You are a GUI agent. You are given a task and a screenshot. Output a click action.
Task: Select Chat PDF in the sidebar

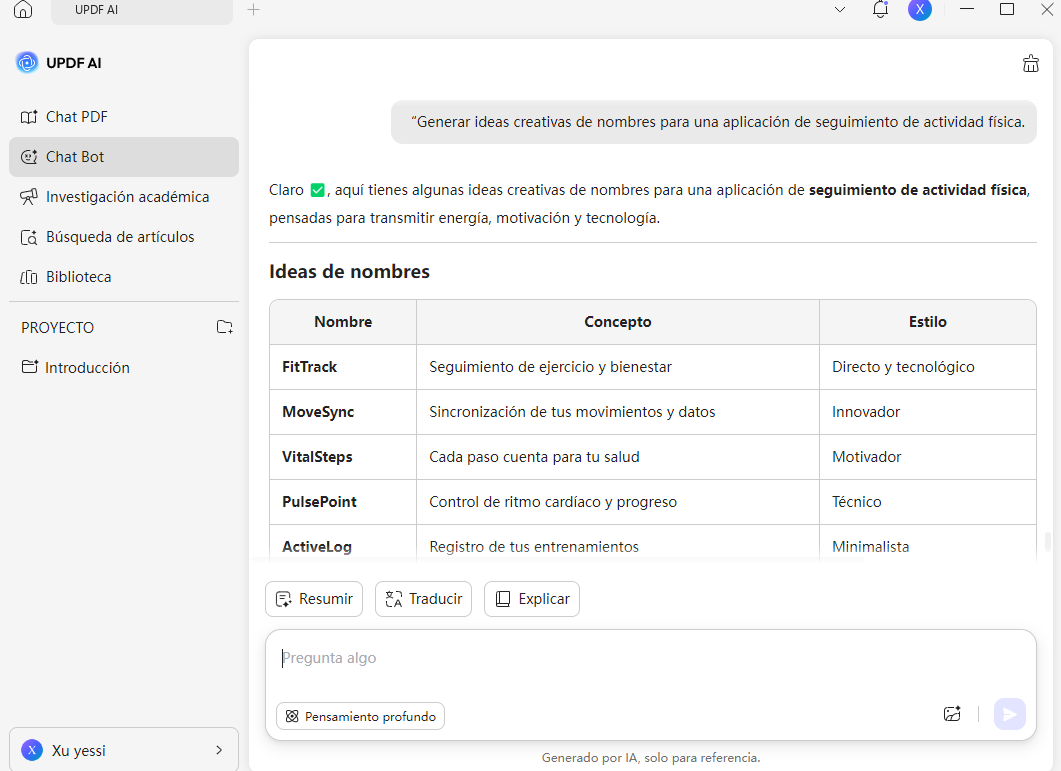[x=75, y=116]
